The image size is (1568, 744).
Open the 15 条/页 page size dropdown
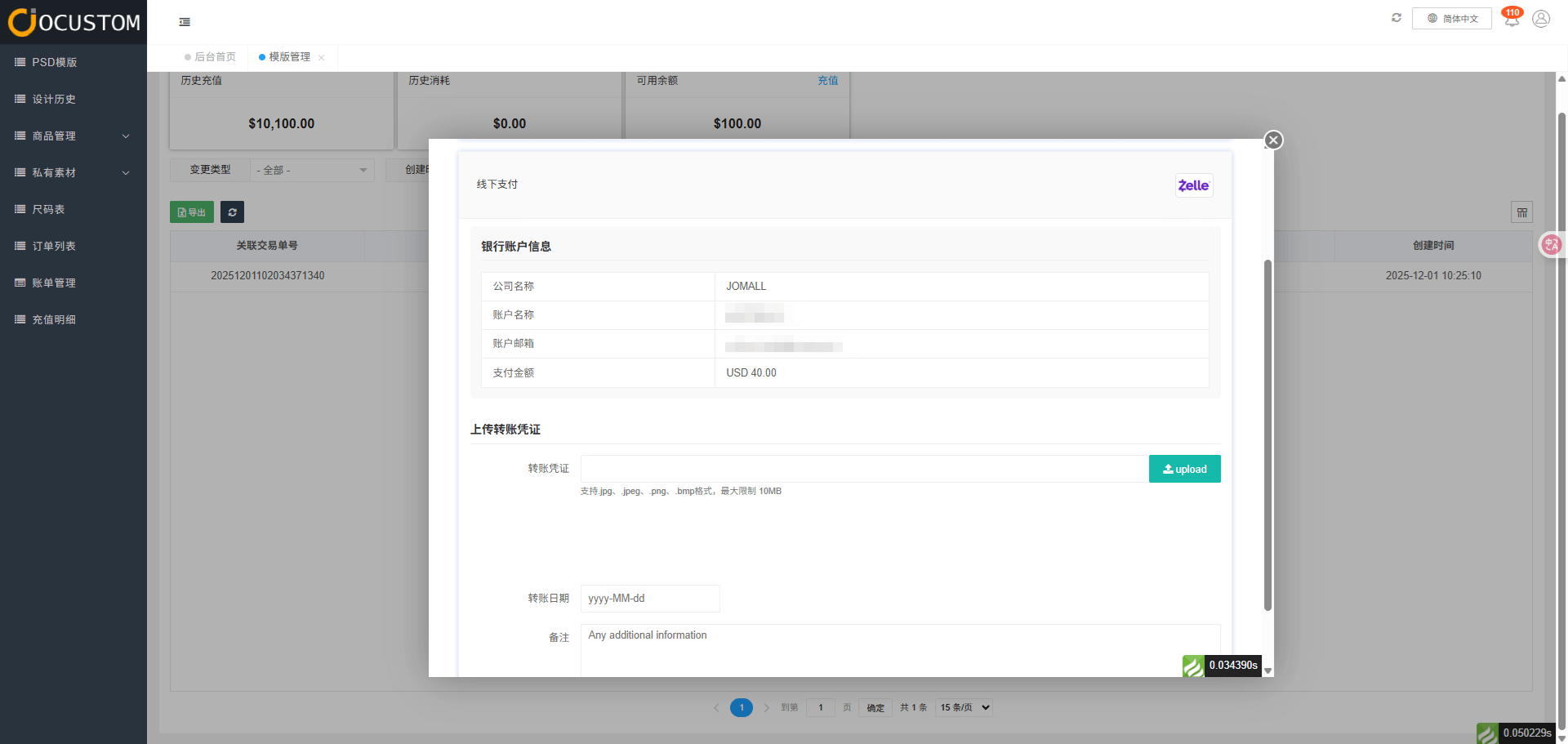pyautogui.click(x=964, y=707)
